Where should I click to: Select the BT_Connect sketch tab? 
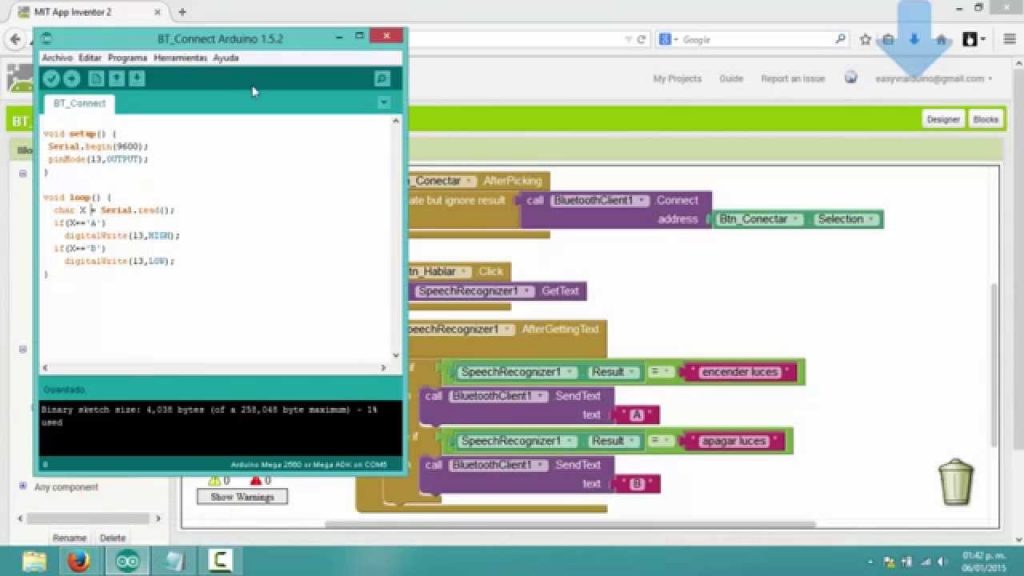point(80,103)
